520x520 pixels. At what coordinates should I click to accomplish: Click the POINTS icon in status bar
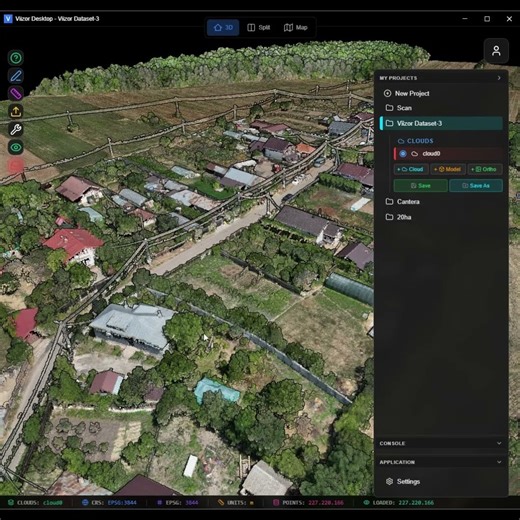click(x=276, y=503)
